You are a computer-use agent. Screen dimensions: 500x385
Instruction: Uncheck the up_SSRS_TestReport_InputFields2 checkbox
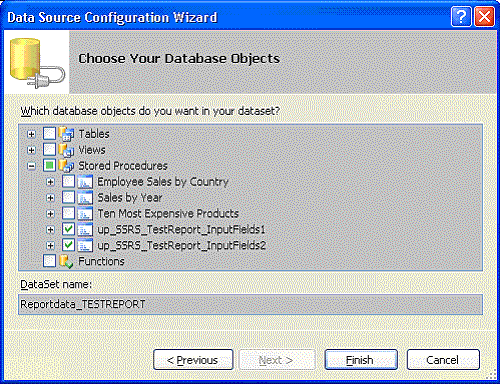click(x=68, y=245)
